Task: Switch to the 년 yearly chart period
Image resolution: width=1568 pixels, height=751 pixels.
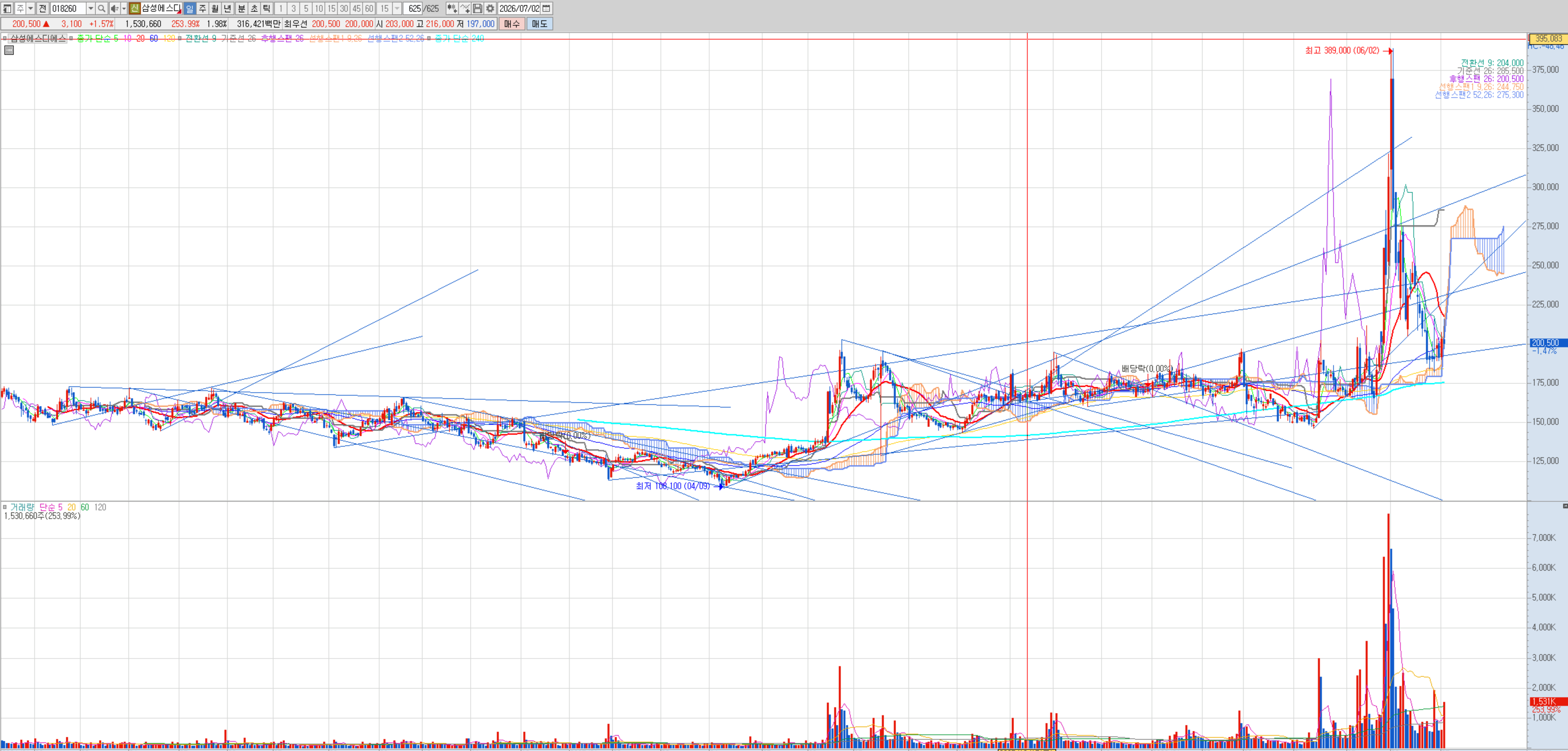Action: pos(228,8)
